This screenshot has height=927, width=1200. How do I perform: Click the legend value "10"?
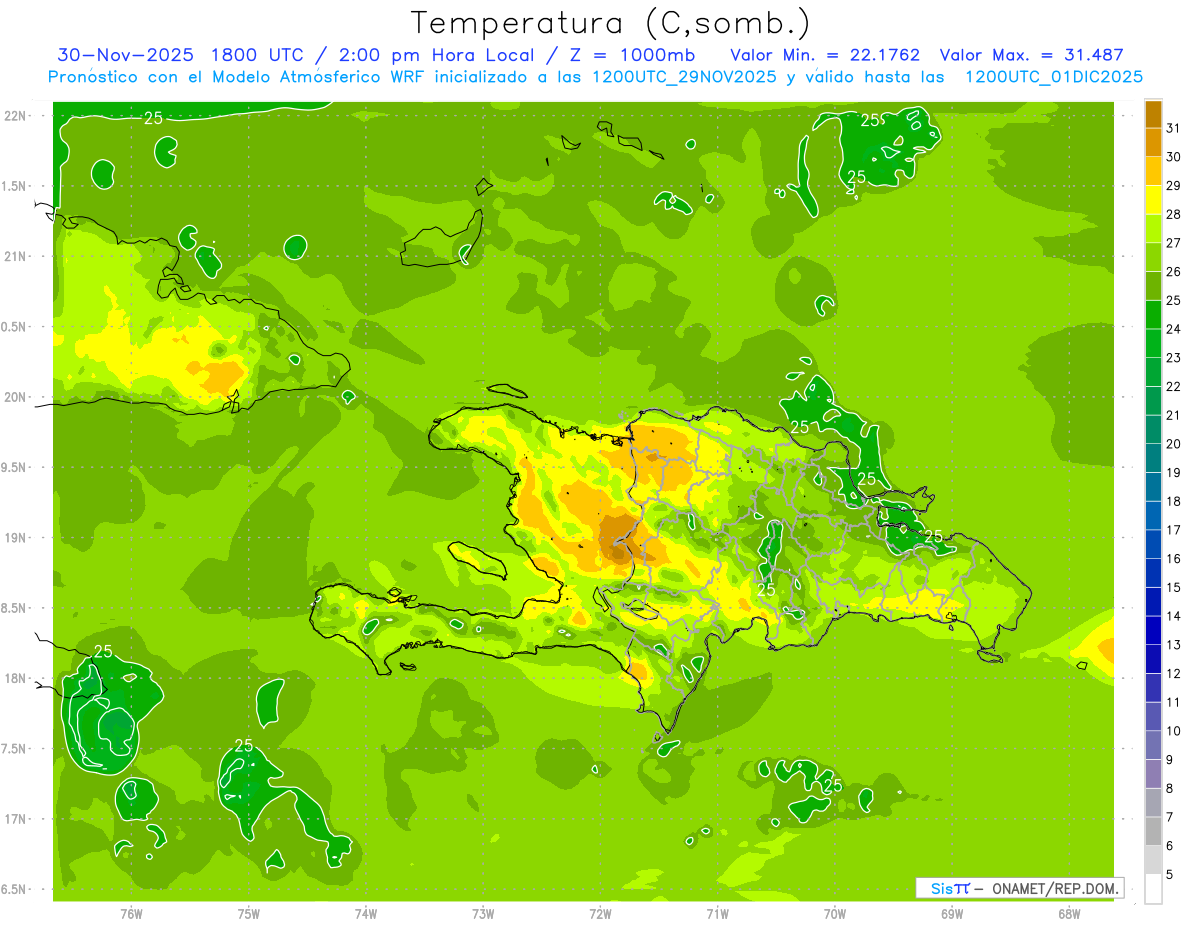click(1174, 731)
